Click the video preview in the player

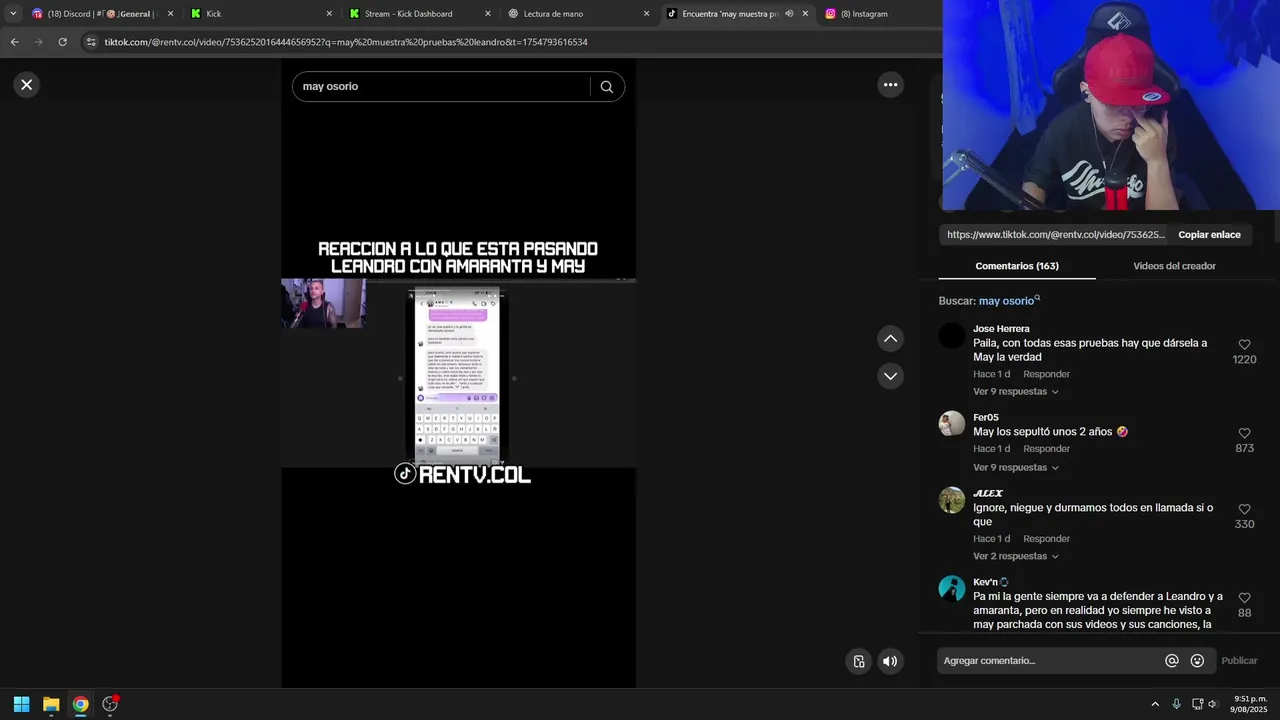click(x=458, y=373)
